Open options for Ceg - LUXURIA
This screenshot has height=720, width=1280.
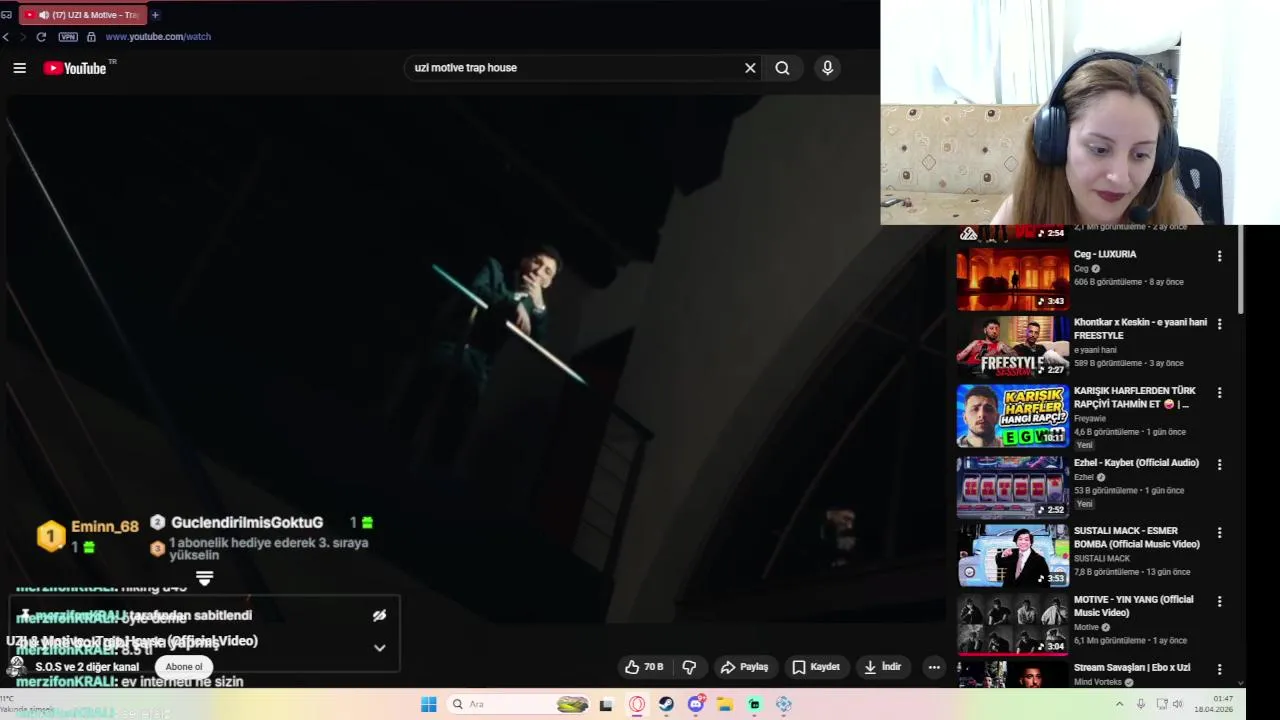point(1219,256)
